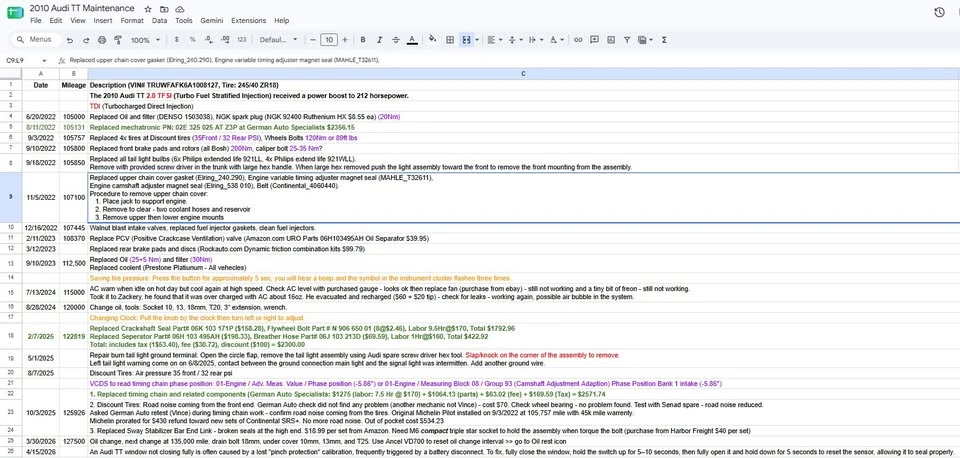This screenshot has height=458, width=960.
Task: Activate the paint format tool
Action: 118,40
